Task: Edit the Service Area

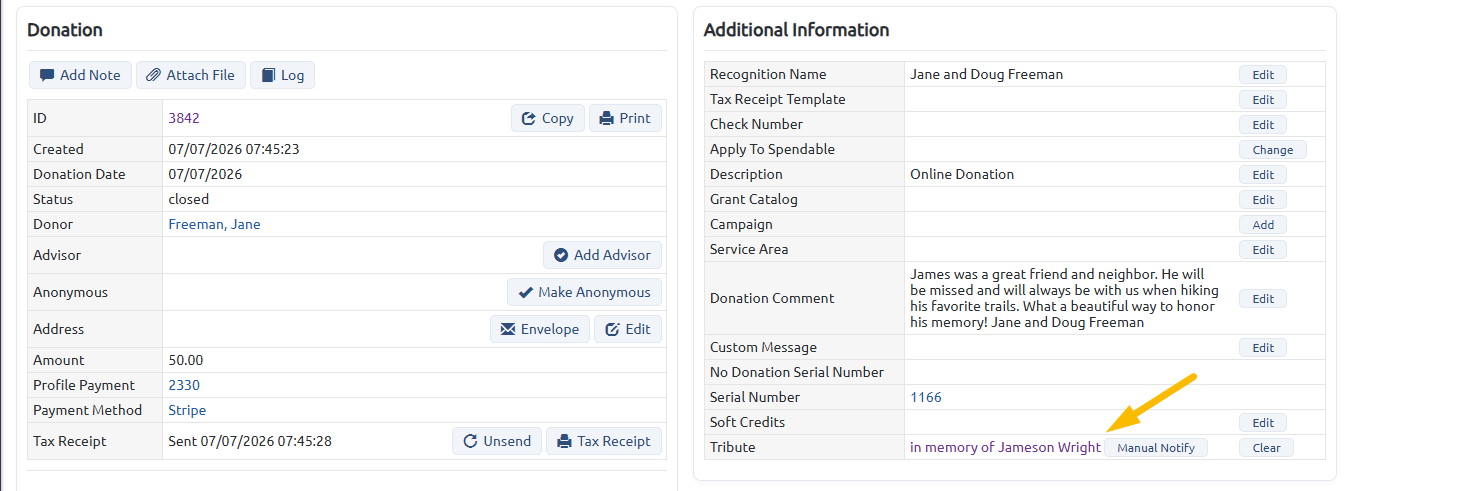Action: [1263, 250]
